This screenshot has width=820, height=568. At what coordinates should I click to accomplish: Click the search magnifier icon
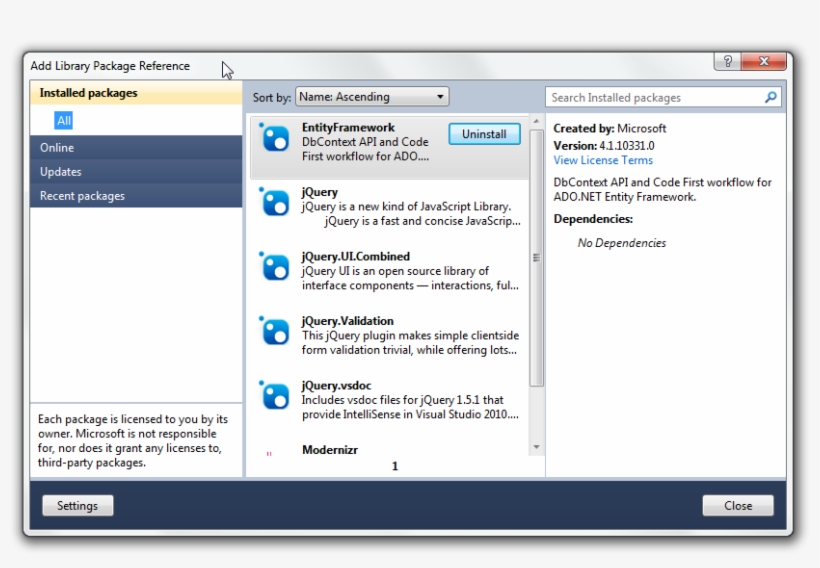(x=771, y=97)
